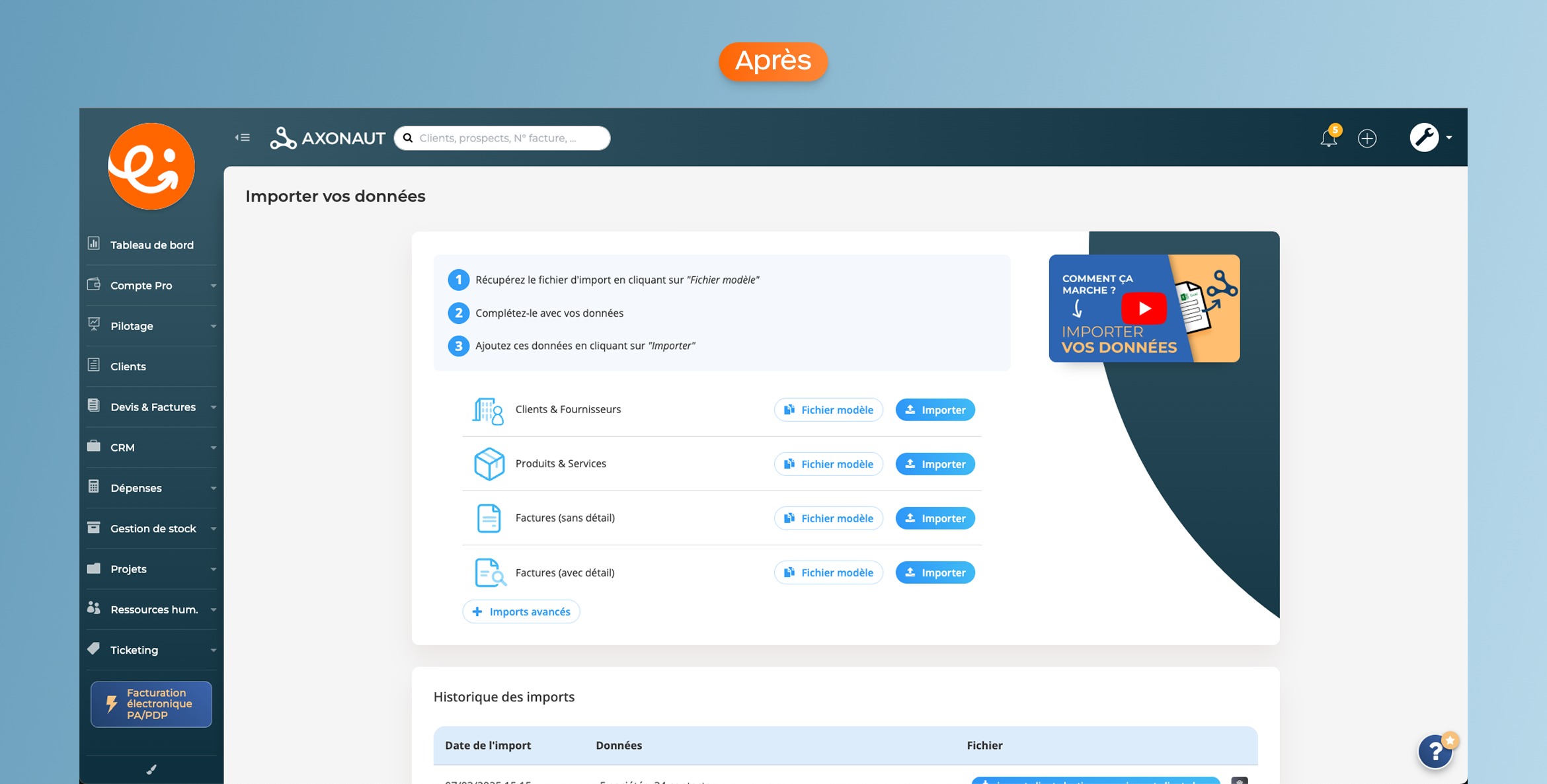The width and height of the screenshot is (1547, 784).
Task: Open the wrench settings avatar
Action: 1425,137
